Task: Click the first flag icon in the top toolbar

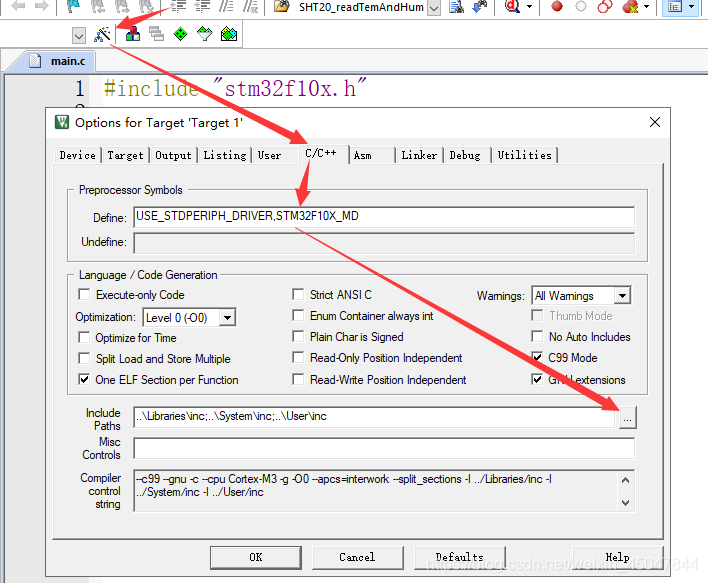Action: pos(74,6)
